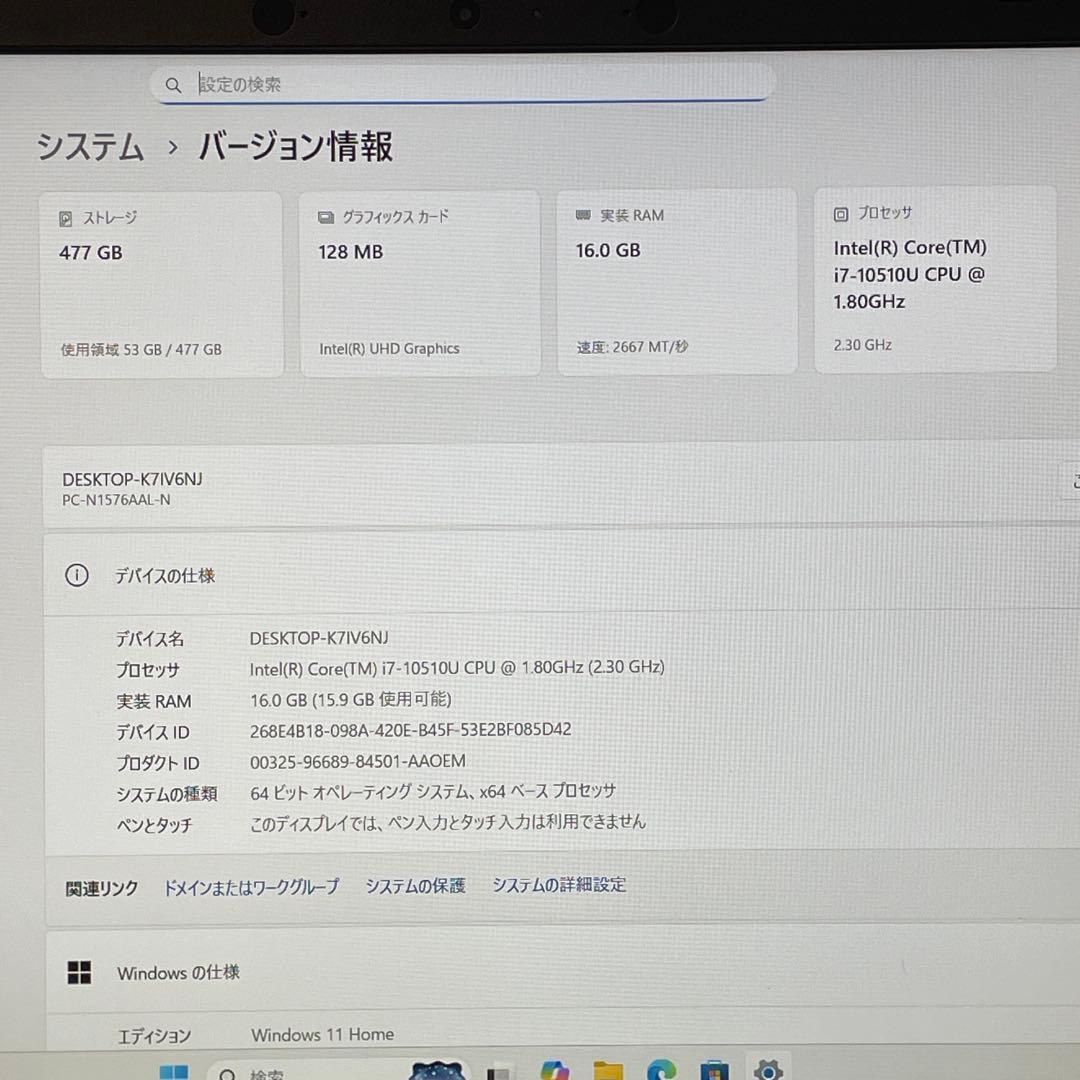Open the グラフィックス カード card showing 128 MB
Viewport: 1080px width, 1080px height.
coord(420,283)
